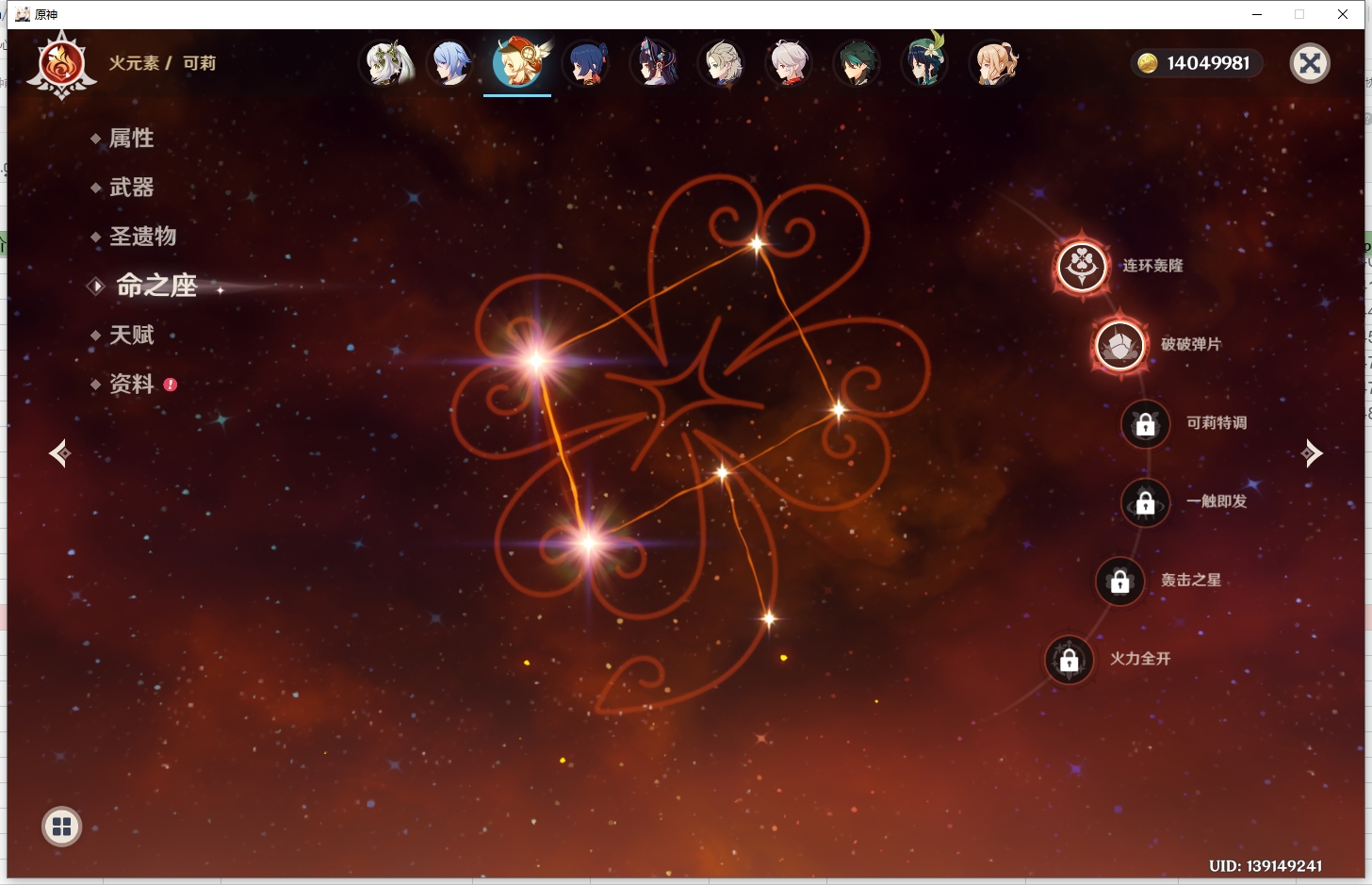
Task: Click the 一触即发 label text
Action: [1217, 501]
